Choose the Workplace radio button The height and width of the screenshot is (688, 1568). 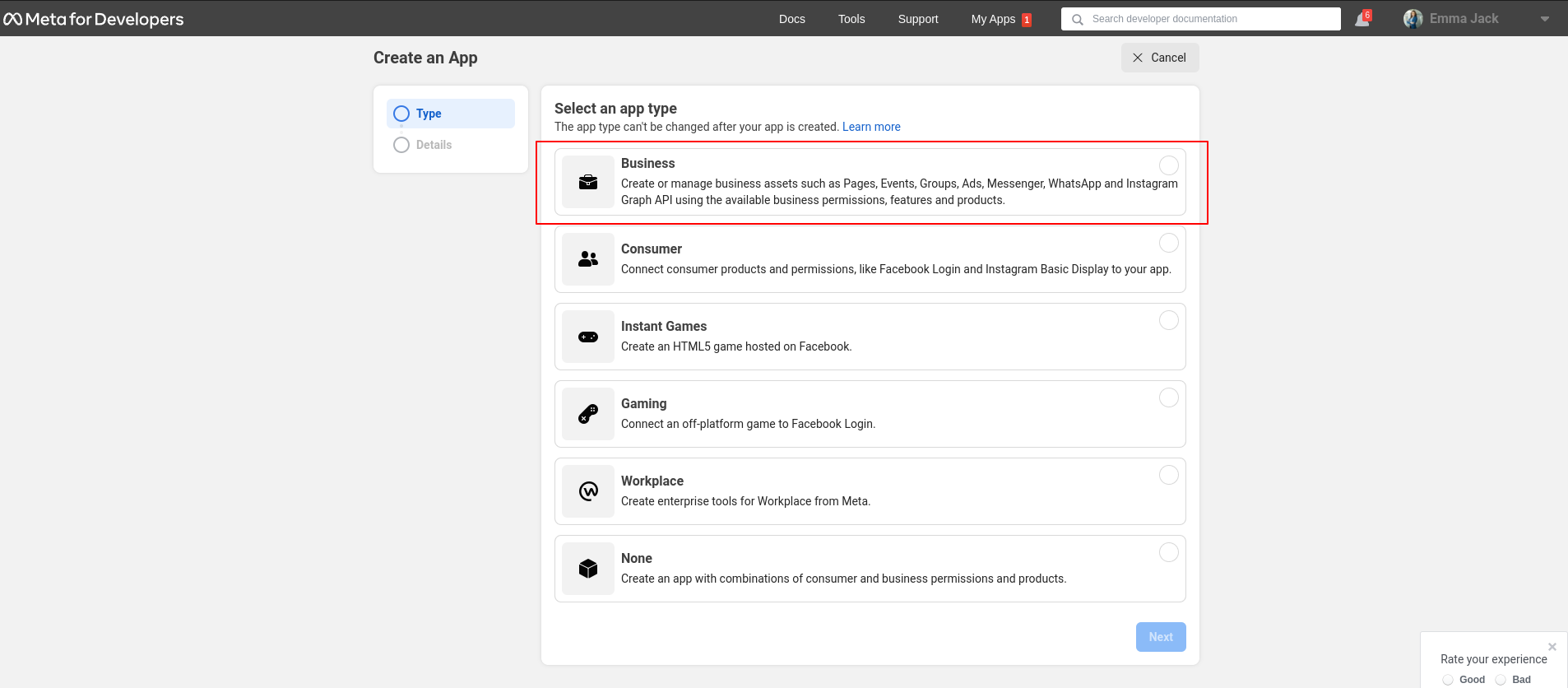pyautogui.click(x=1168, y=475)
